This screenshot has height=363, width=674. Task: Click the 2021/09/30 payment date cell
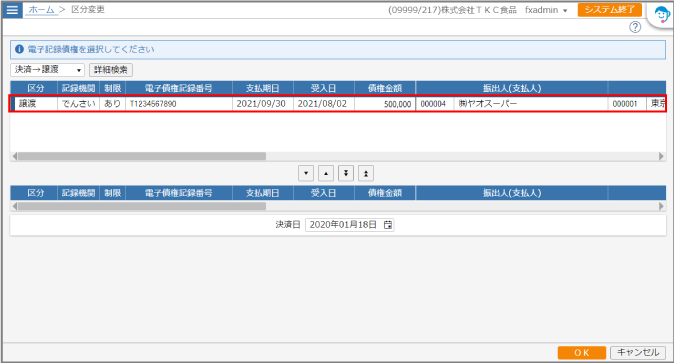[x=263, y=104]
